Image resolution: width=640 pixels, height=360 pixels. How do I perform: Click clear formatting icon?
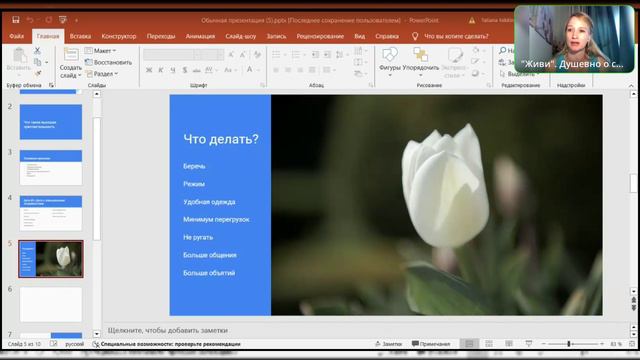[257, 54]
